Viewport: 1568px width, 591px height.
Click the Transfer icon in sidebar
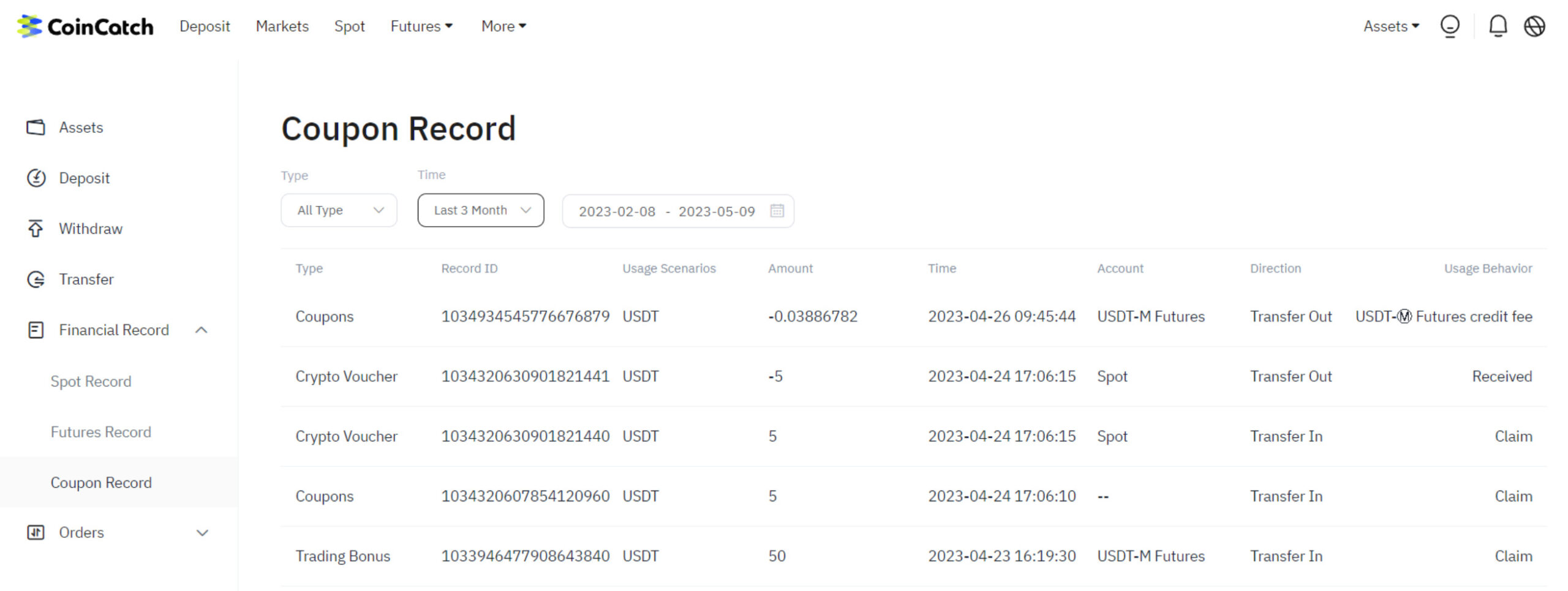pos(36,279)
